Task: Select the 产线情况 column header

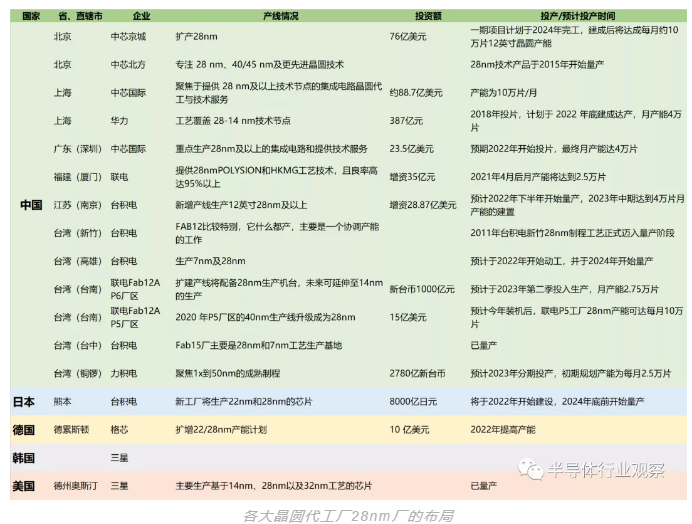Action: (280, 17)
